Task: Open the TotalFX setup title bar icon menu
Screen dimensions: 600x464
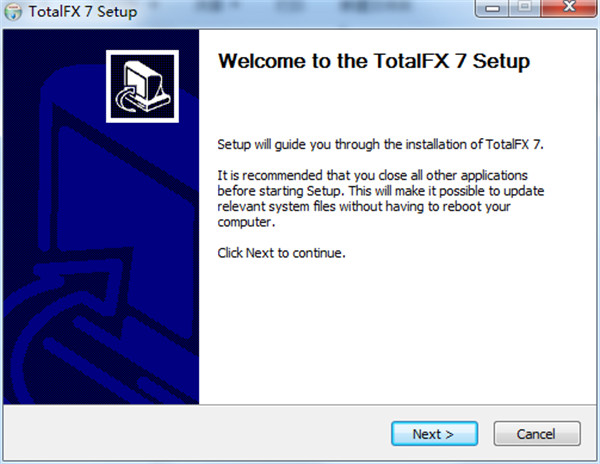Action: (x=13, y=12)
